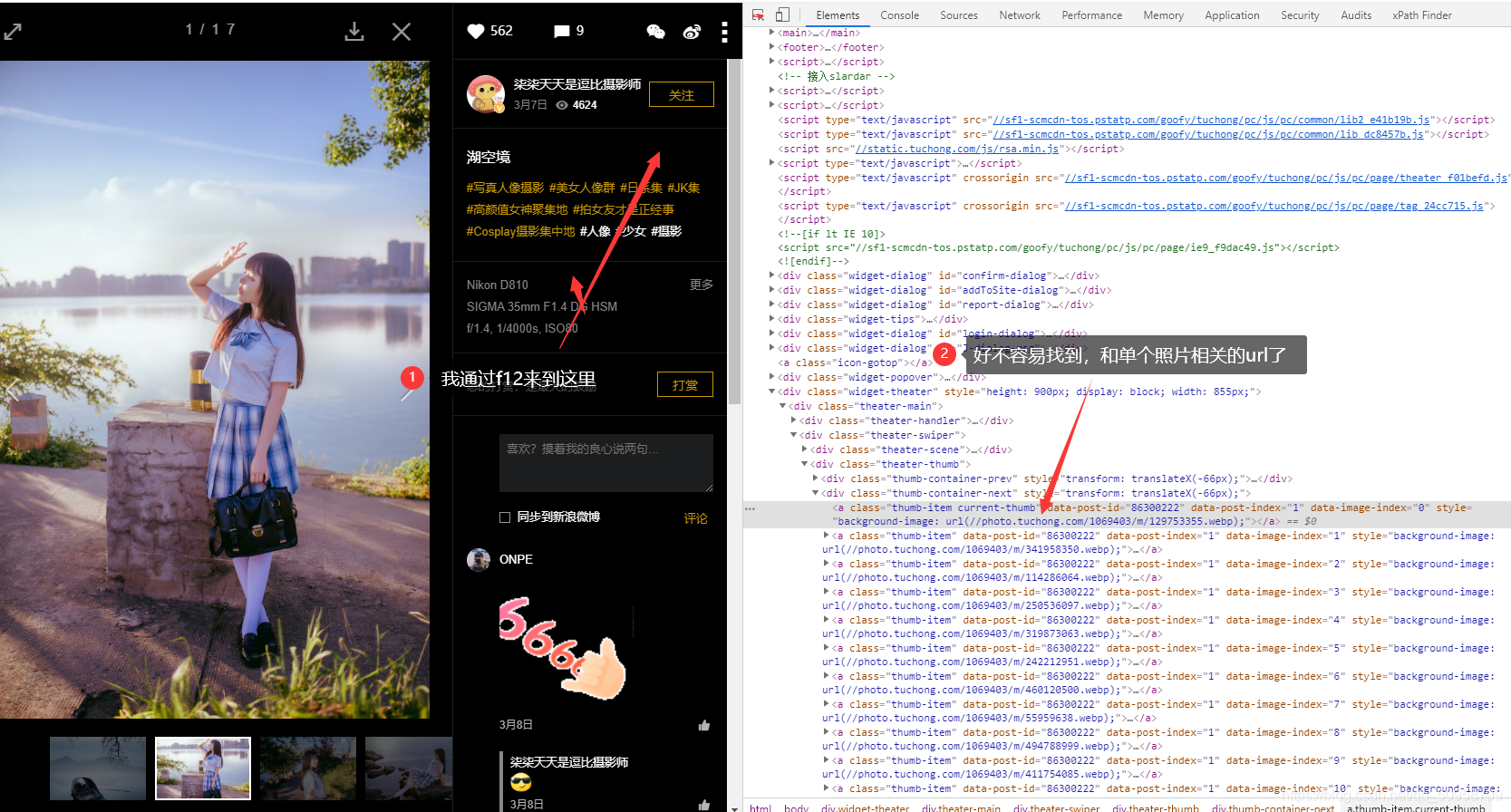Expand the widget-tips div node

click(x=771, y=318)
